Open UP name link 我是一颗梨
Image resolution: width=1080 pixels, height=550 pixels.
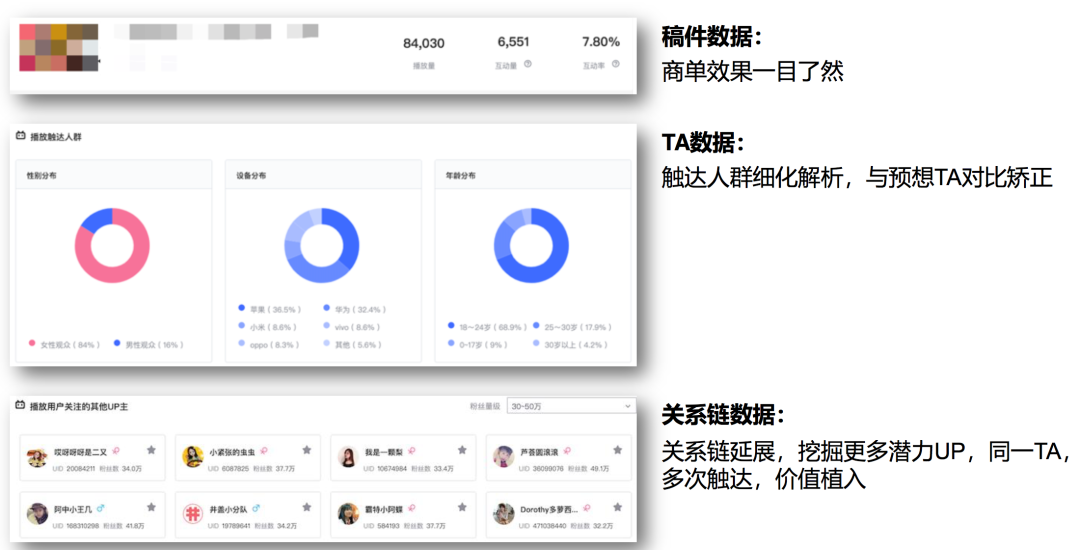[384, 452]
